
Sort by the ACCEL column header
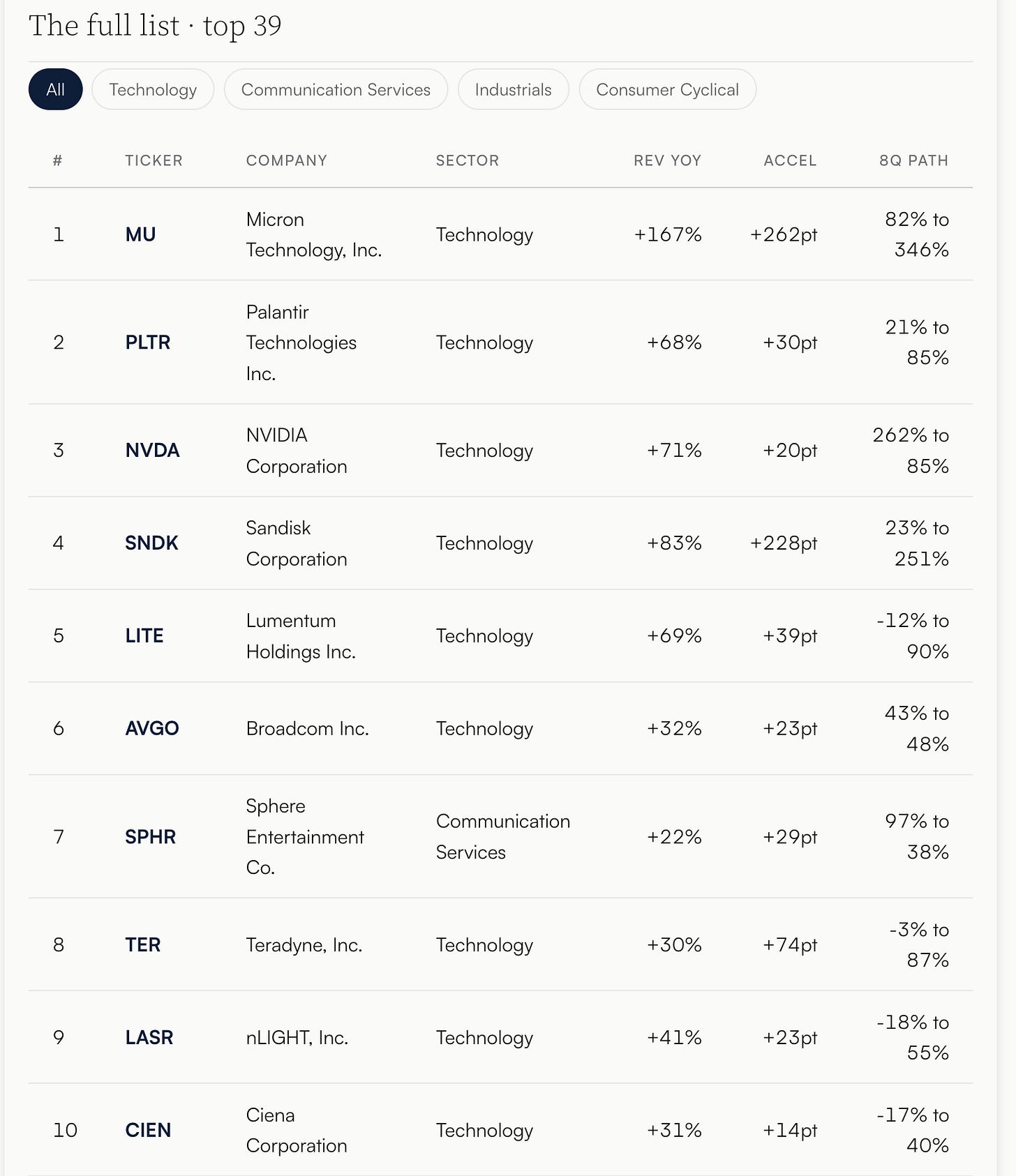[x=790, y=160]
